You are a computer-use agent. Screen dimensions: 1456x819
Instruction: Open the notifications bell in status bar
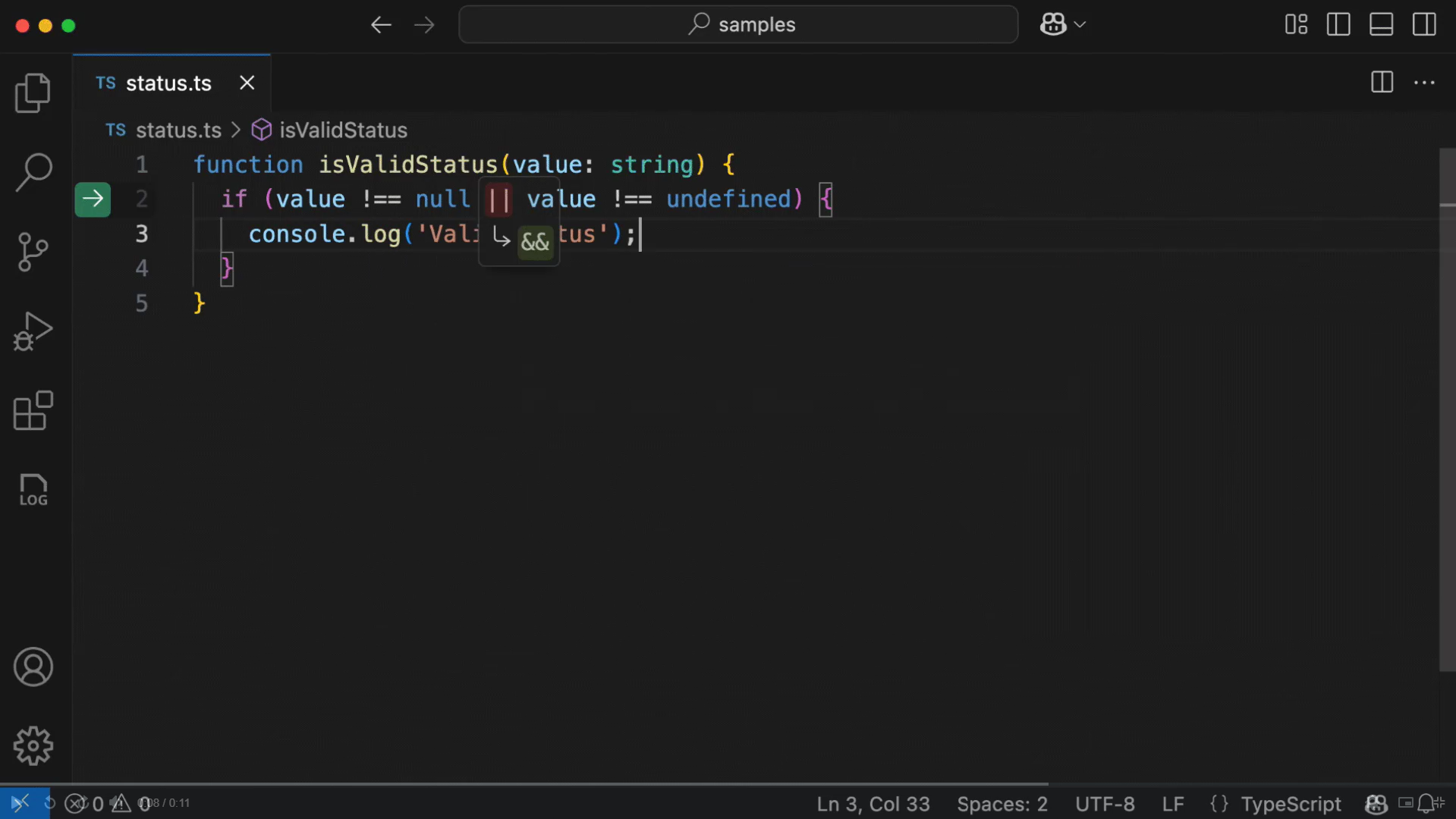(1426, 804)
